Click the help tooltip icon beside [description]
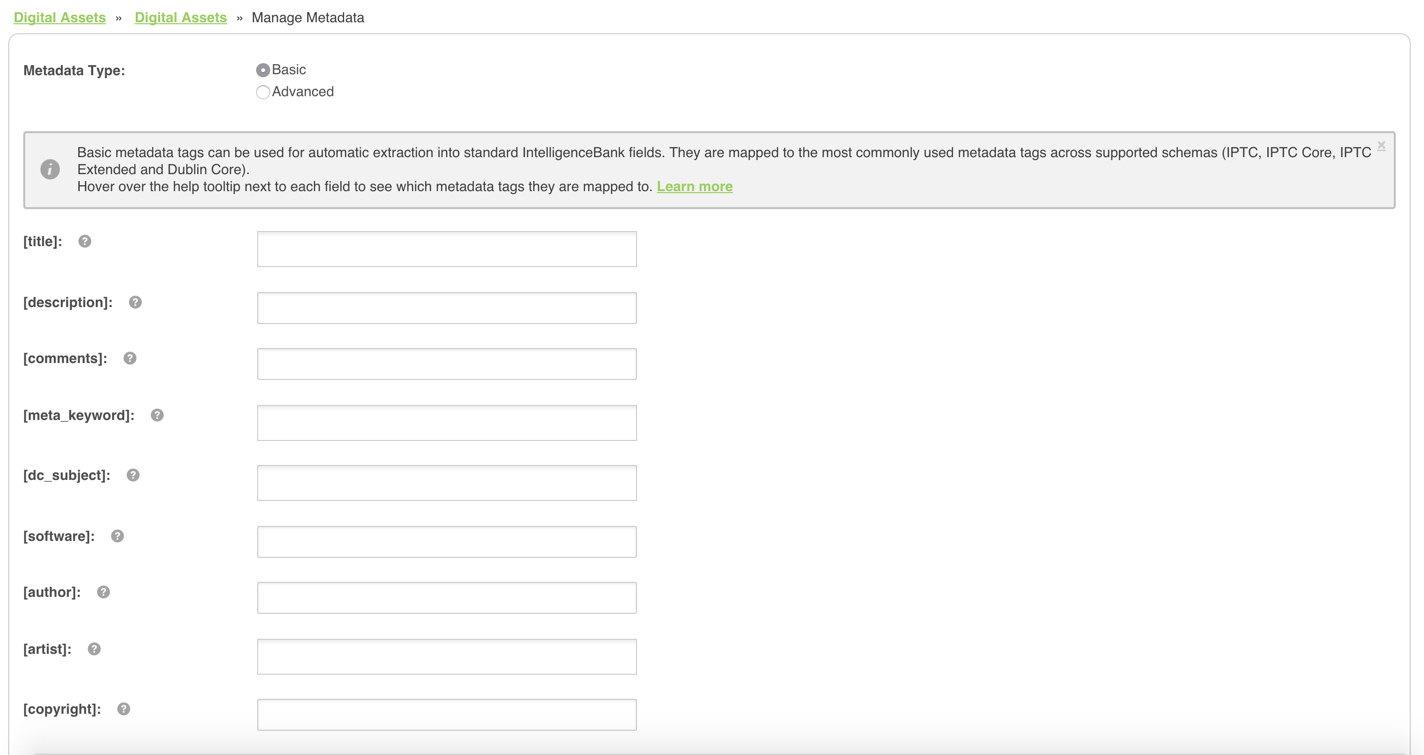Screen dimensions: 1424x755 [135, 302]
